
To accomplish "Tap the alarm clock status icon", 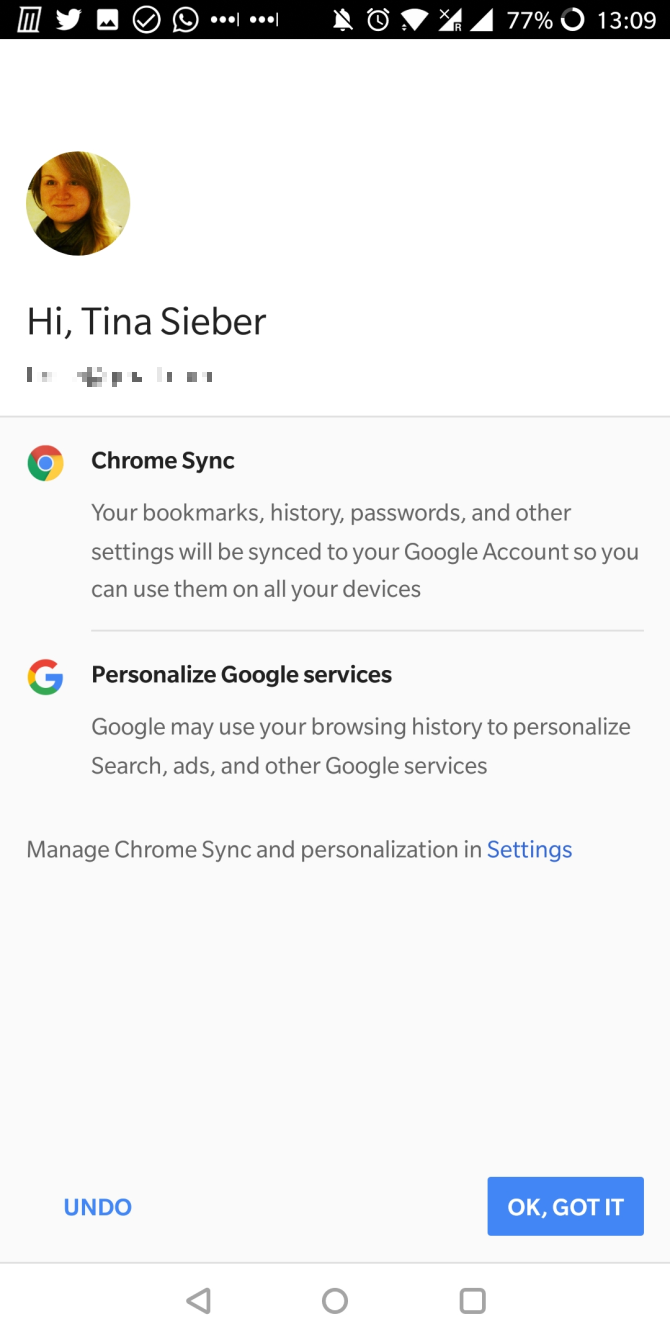I will (378, 20).
